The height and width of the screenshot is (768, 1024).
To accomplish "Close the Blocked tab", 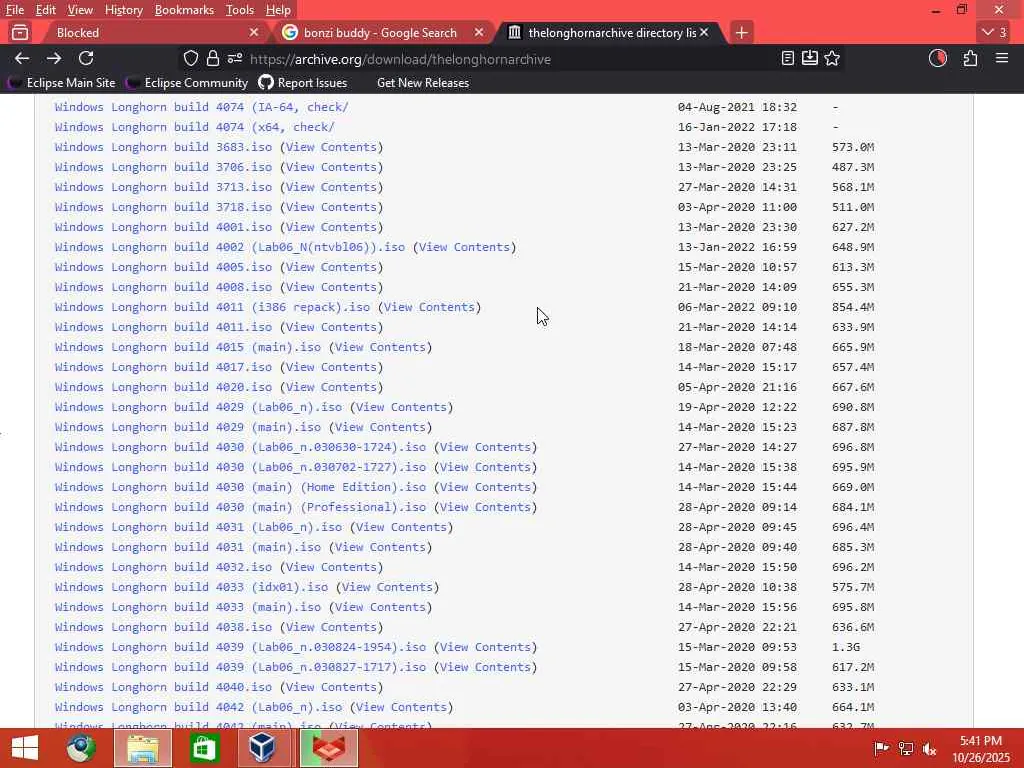I will pyautogui.click(x=254, y=32).
